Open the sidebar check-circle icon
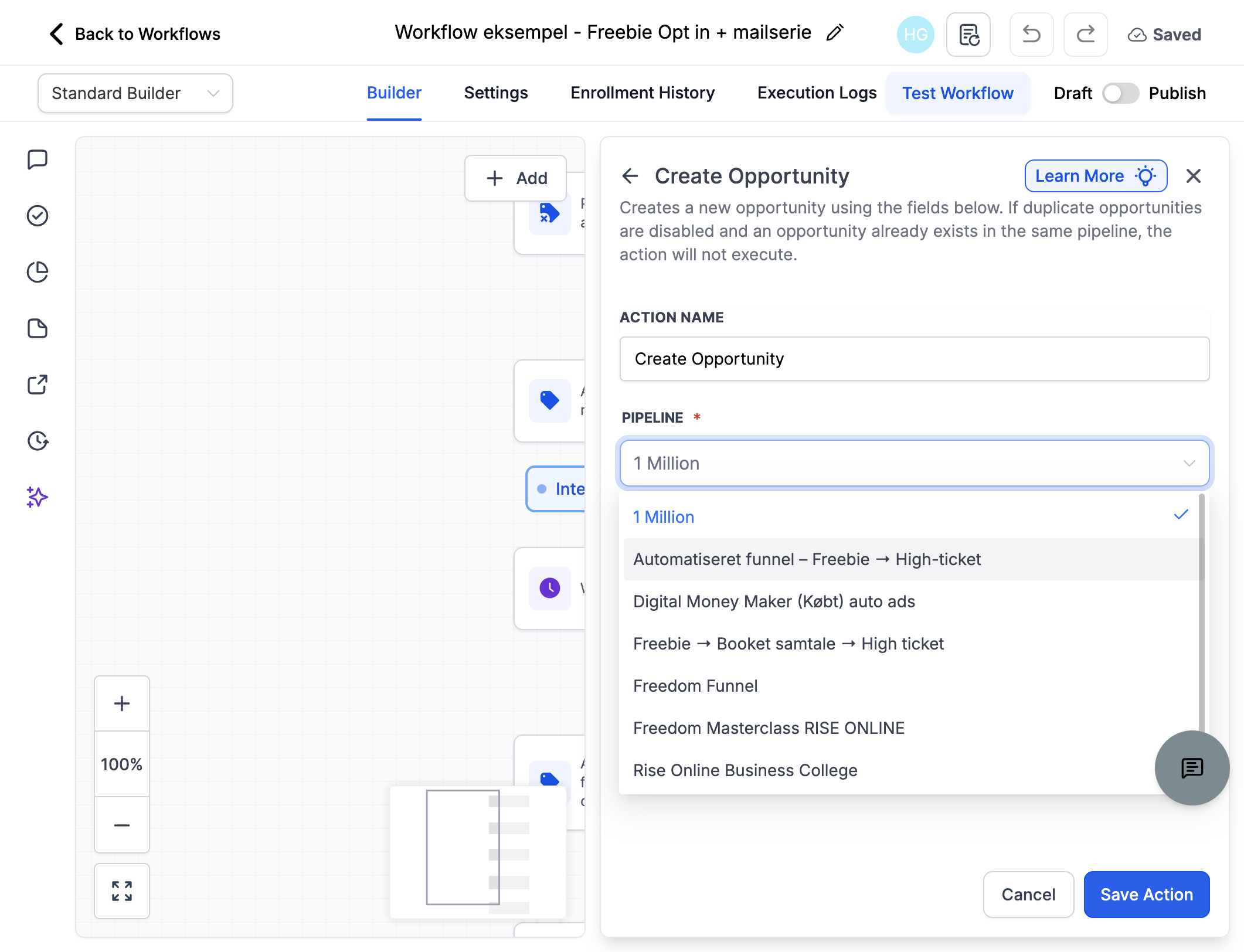This screenshot has width=1244, height=952. [38, 216]
